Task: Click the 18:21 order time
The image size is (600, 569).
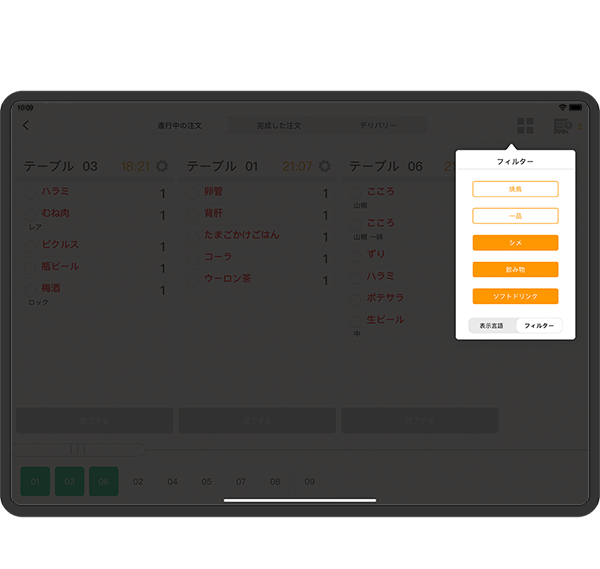Action: point(135,166)
